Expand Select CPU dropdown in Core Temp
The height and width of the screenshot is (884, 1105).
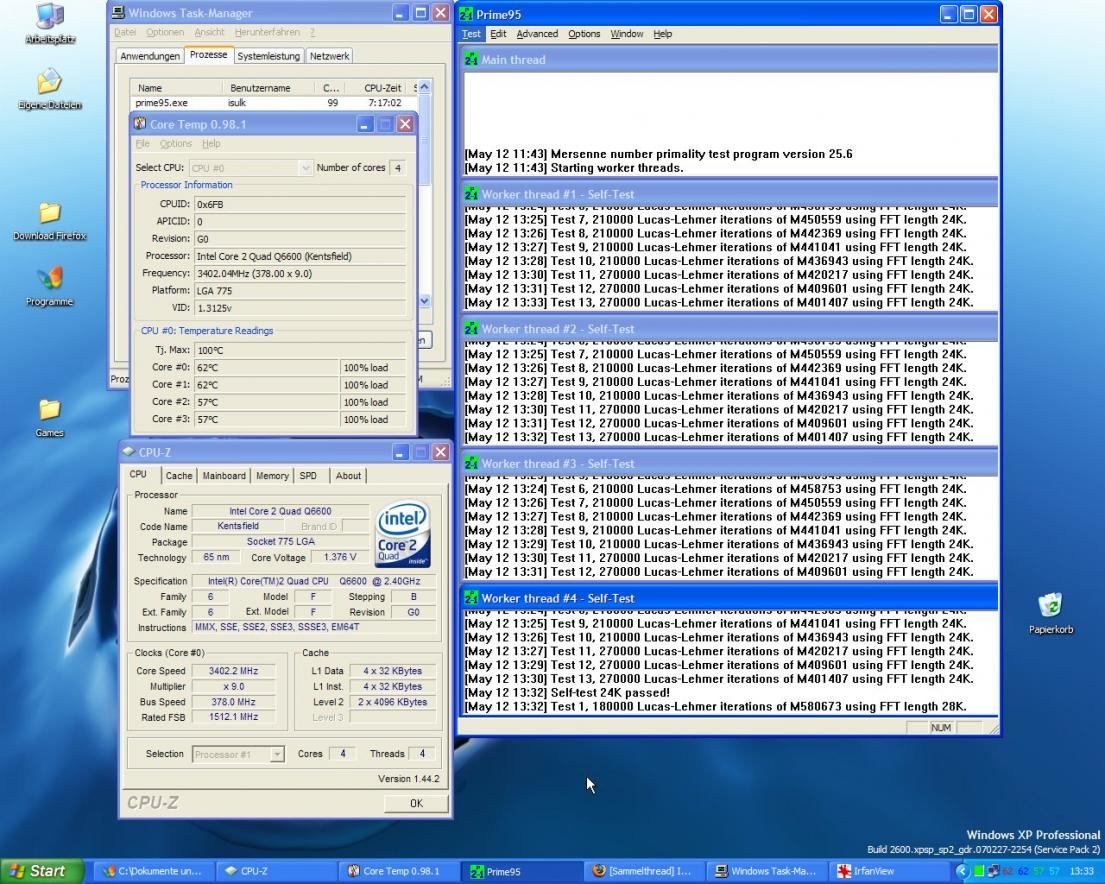click(x=305, y=168)
